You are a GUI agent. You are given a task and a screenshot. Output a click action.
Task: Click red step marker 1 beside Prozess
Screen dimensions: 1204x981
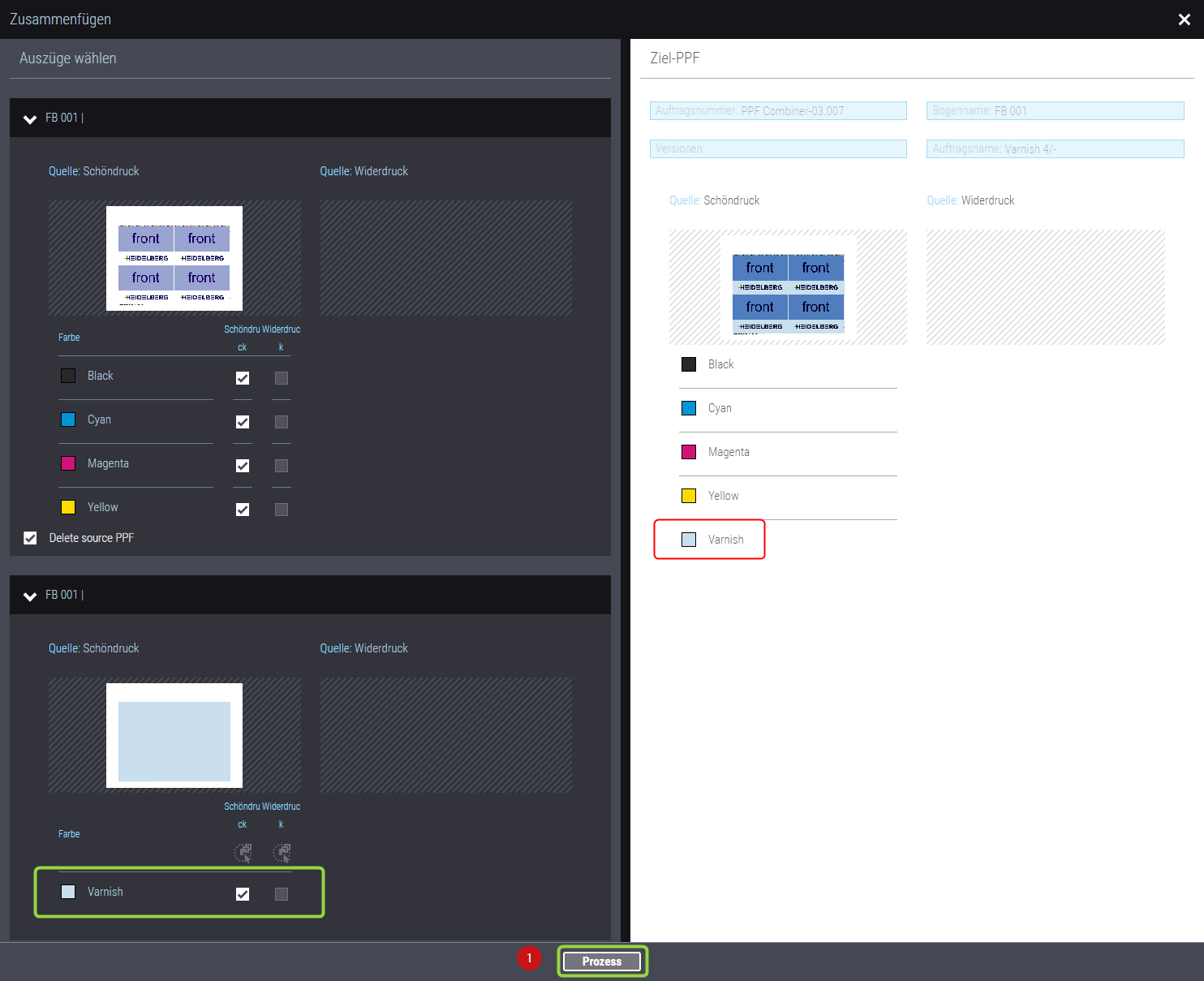pos(529,958)
